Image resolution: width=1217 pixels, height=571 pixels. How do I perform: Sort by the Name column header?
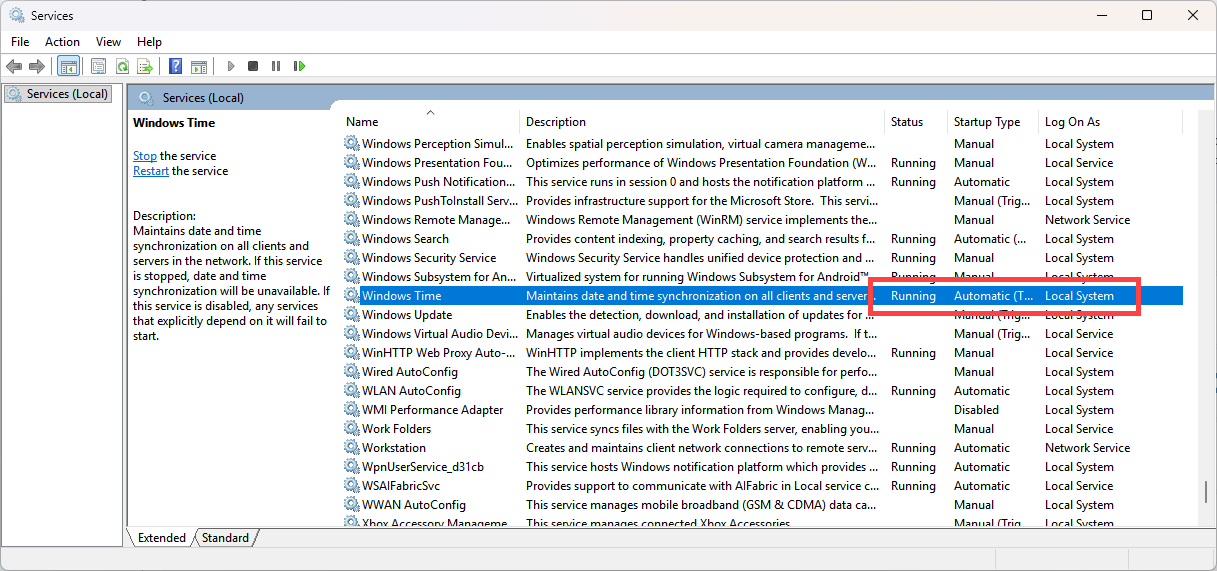click(x=431, y=122)
